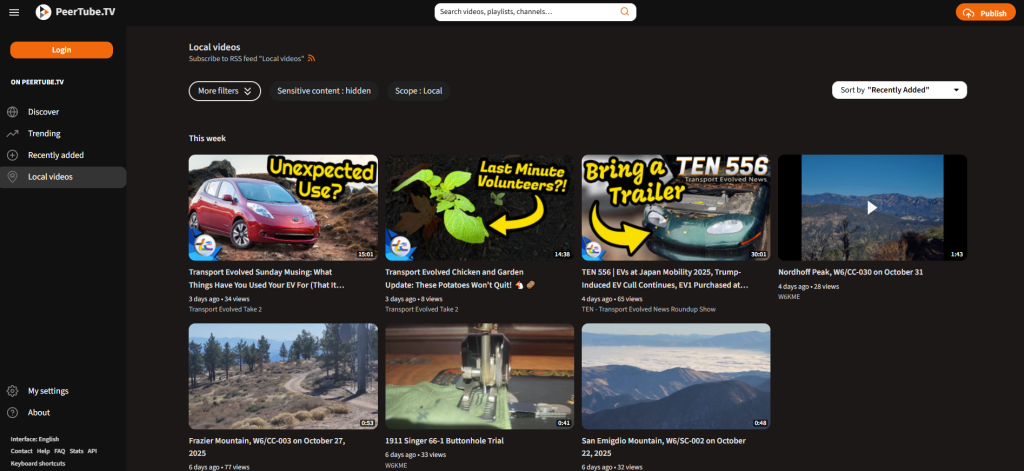
Task: Click the Discover globe icon
Action: 12,112
